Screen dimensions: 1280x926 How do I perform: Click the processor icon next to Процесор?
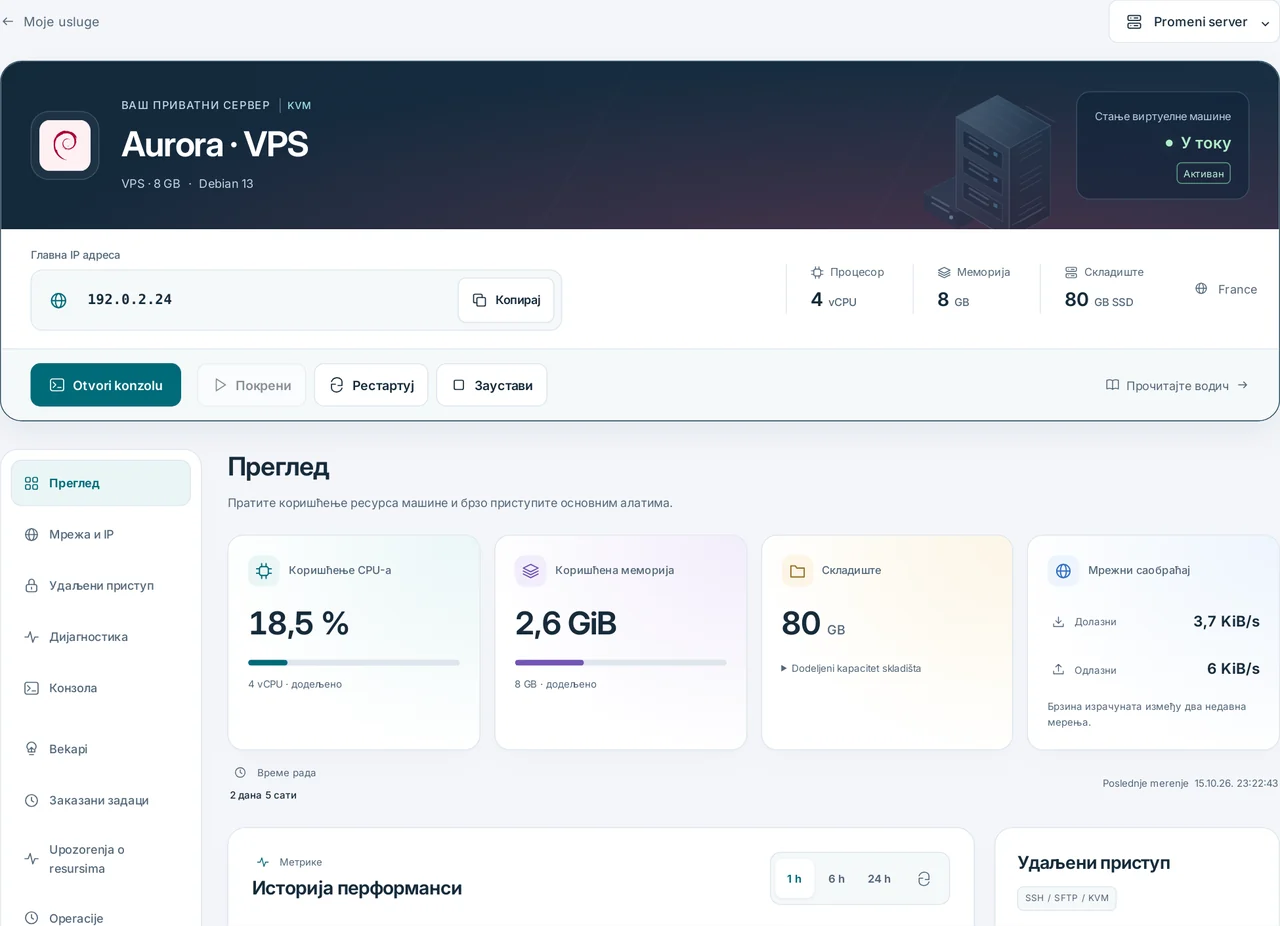817,272
